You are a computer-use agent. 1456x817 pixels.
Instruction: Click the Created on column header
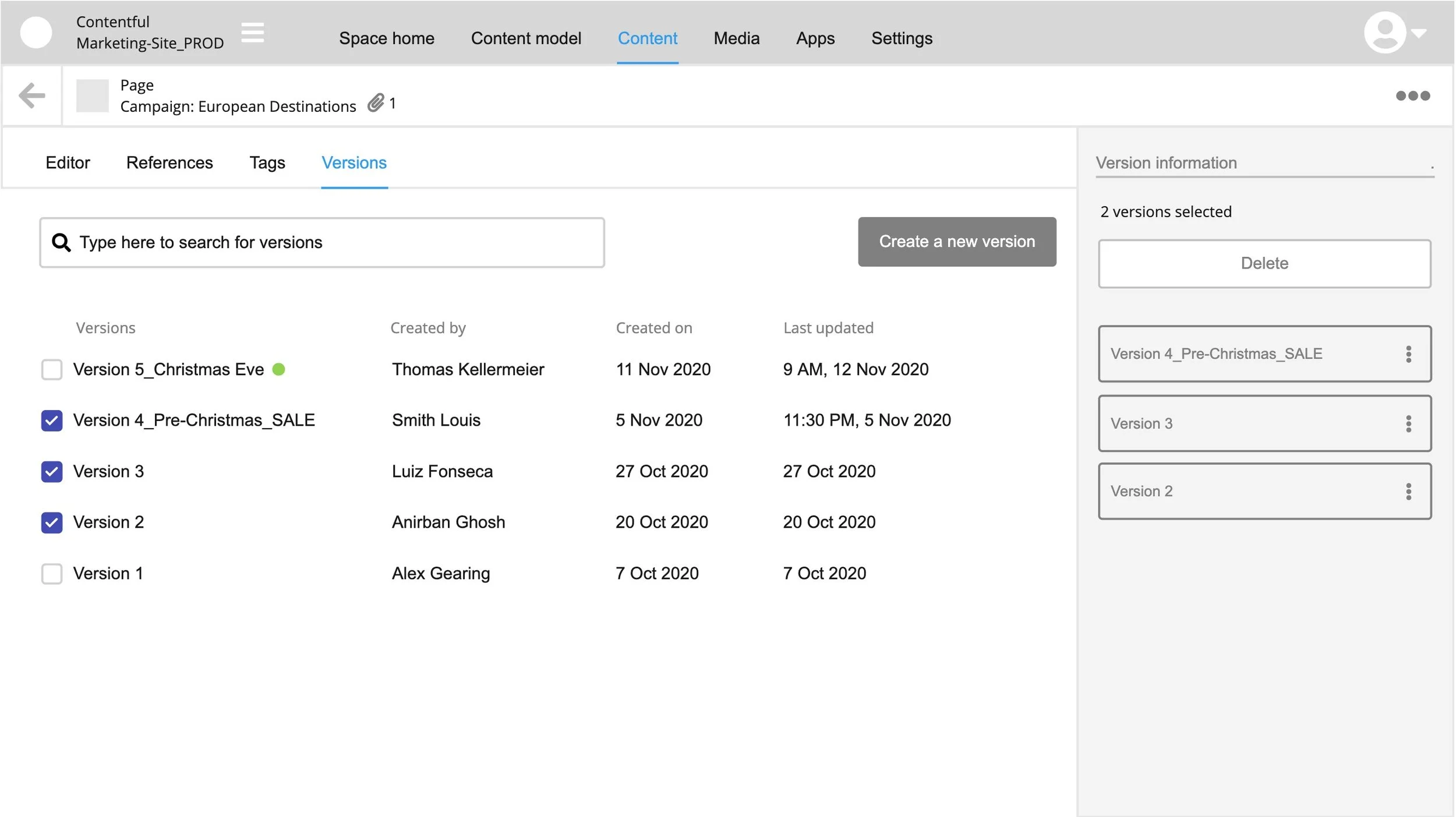click(654, 328)
